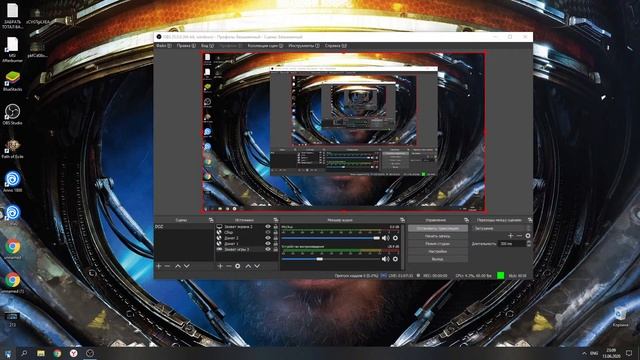The width and height of the screenshot is (640, 360).
Task: Open the Справка menu
Action: click(x=336, y=46)
